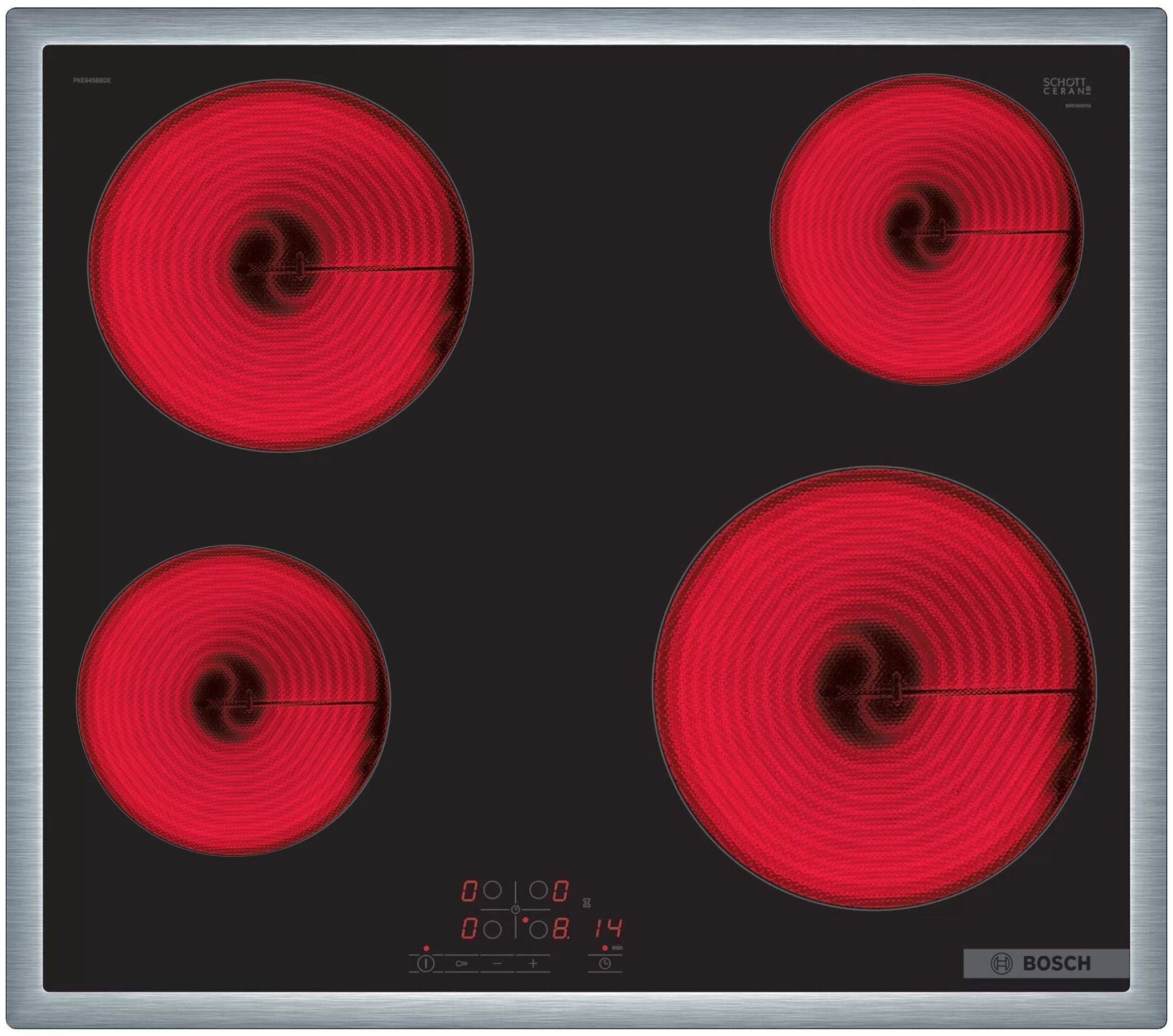
Task: Select the front-left zone circle key
Action: [x=492, y=930]
